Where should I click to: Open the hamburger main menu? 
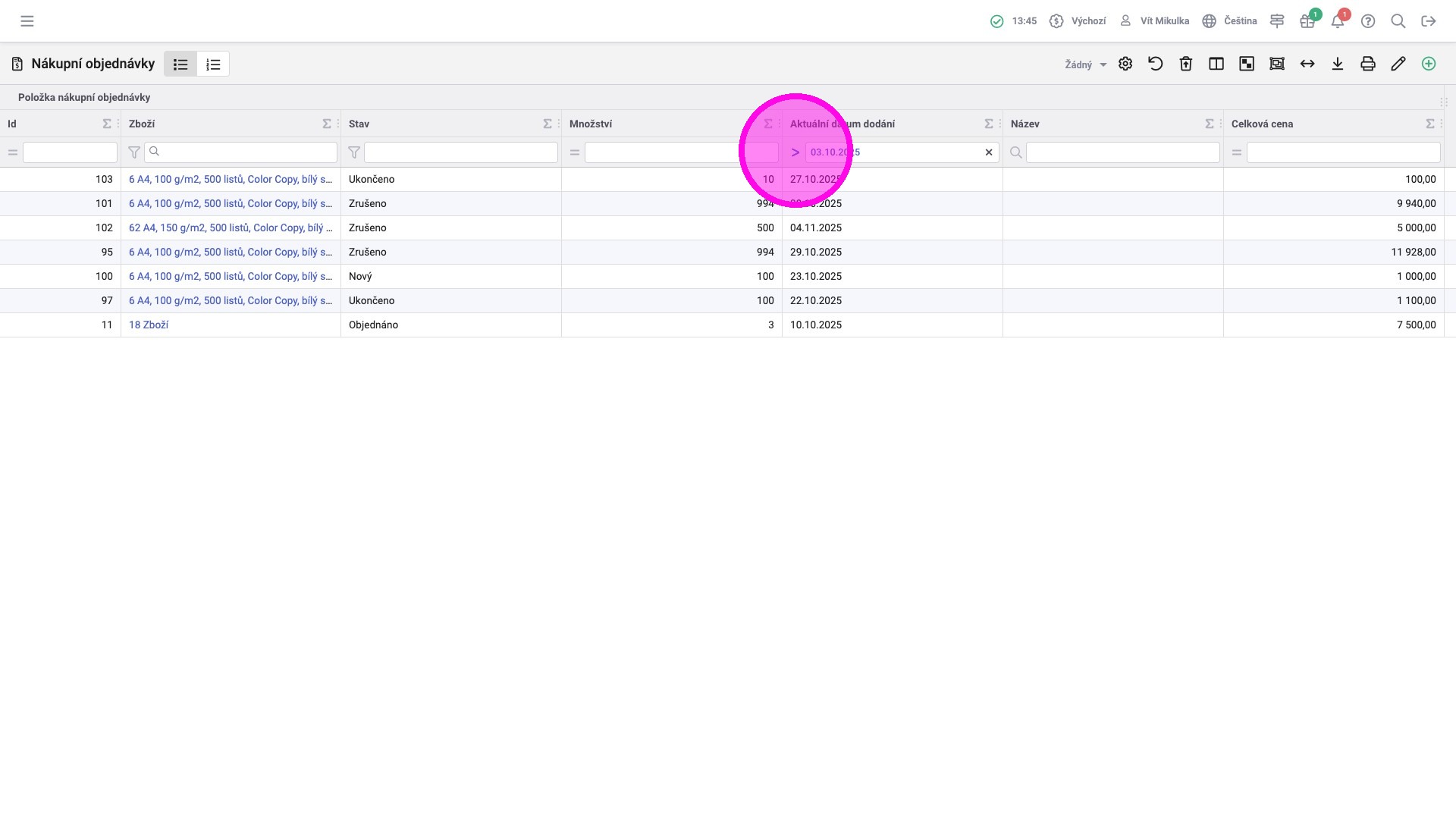[27, 21]
